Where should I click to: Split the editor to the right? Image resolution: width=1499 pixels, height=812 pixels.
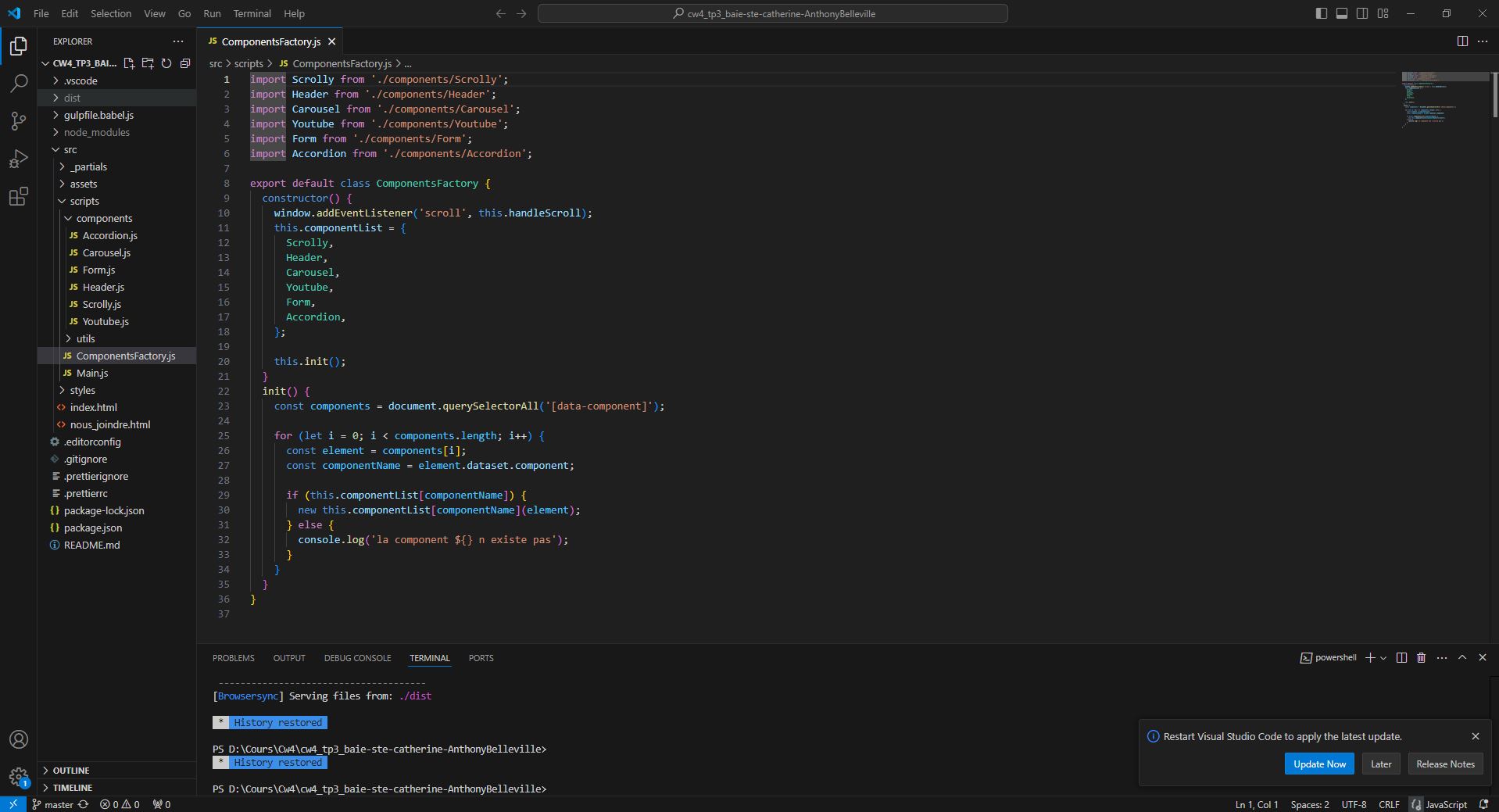click(x=1462, y=41)
